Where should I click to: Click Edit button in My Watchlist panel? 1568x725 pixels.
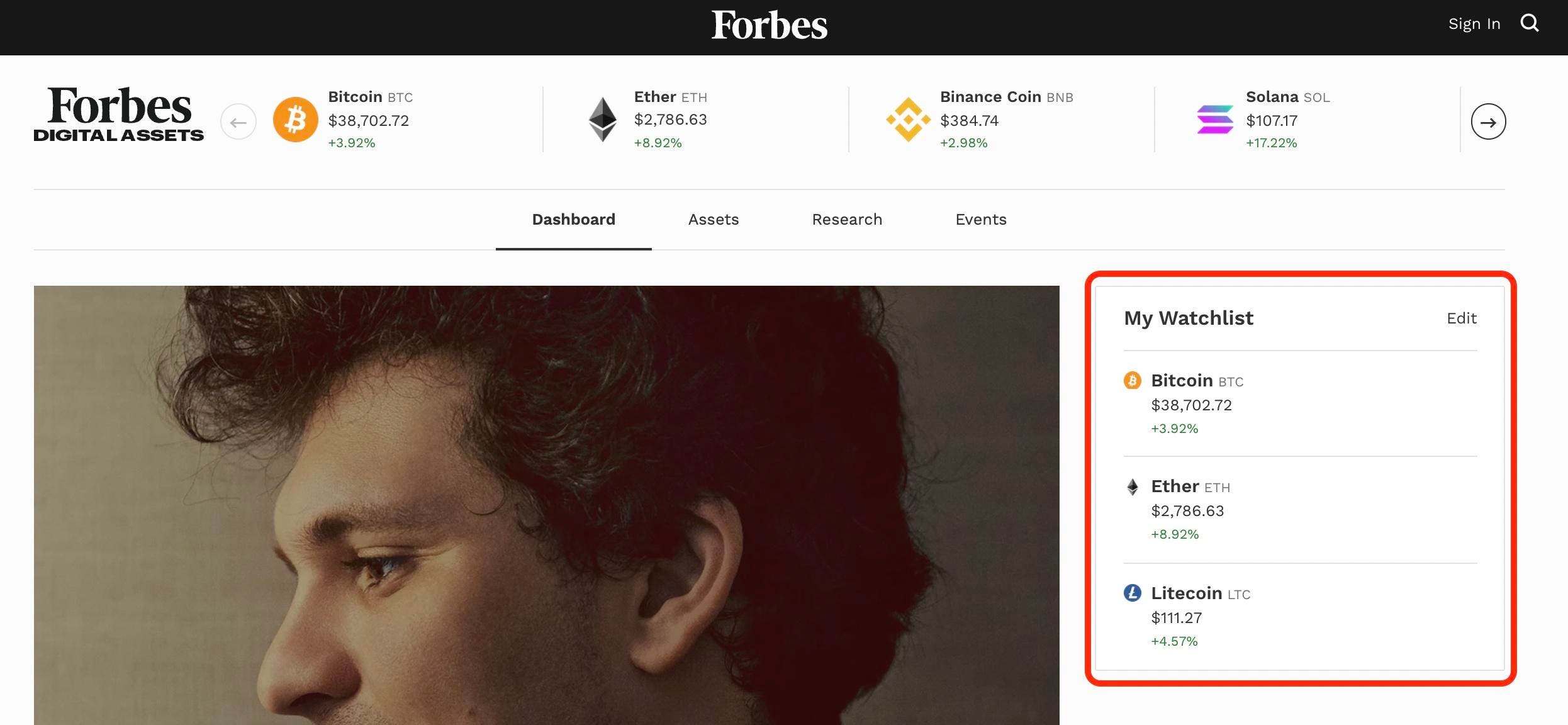[x=1462, y=318]
